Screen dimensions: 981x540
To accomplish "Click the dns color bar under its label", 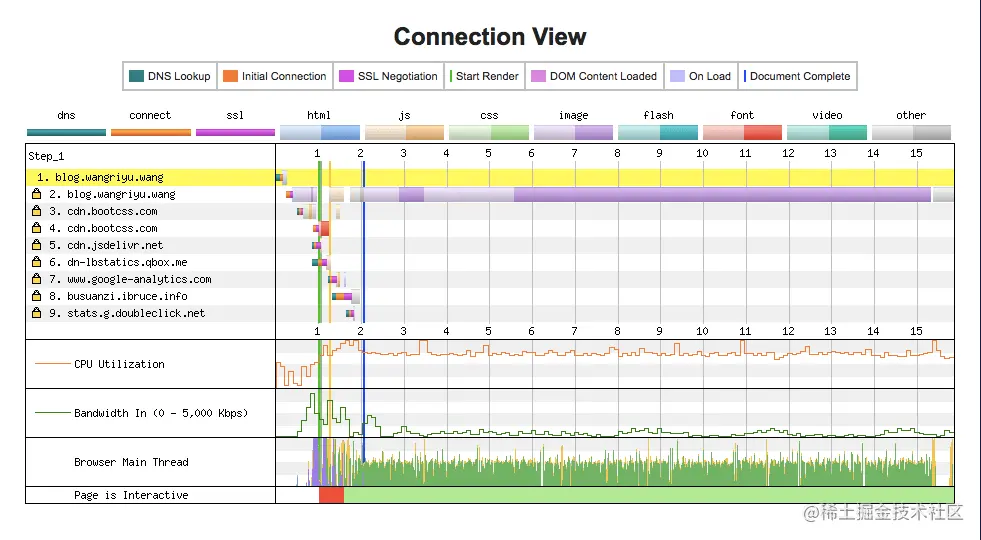I will 66,132.
